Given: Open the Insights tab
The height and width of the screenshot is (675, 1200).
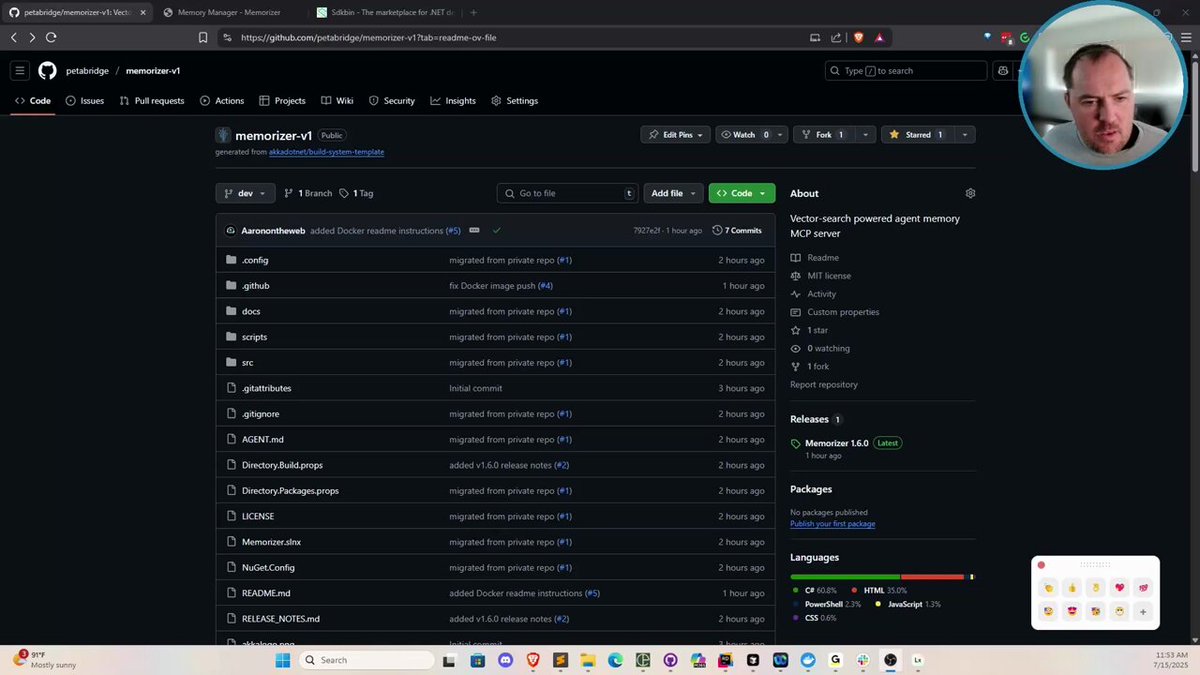Looking at the screenshot, I should [453, 101].
